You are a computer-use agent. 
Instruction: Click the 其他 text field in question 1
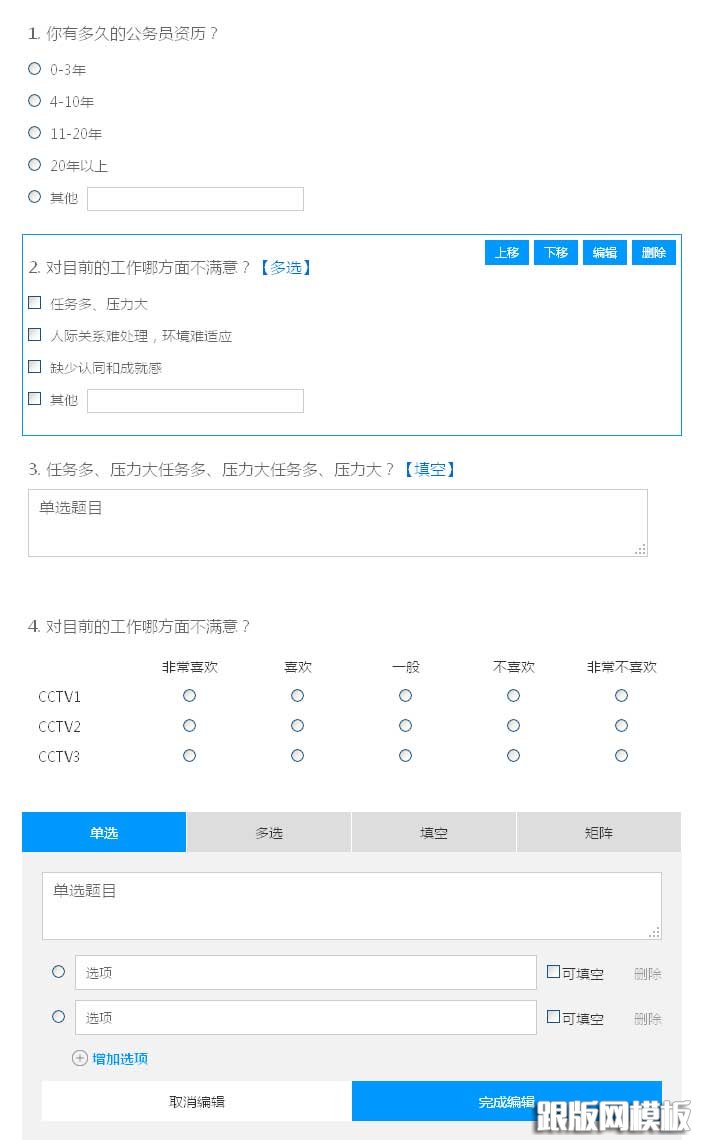coord(195,199)
